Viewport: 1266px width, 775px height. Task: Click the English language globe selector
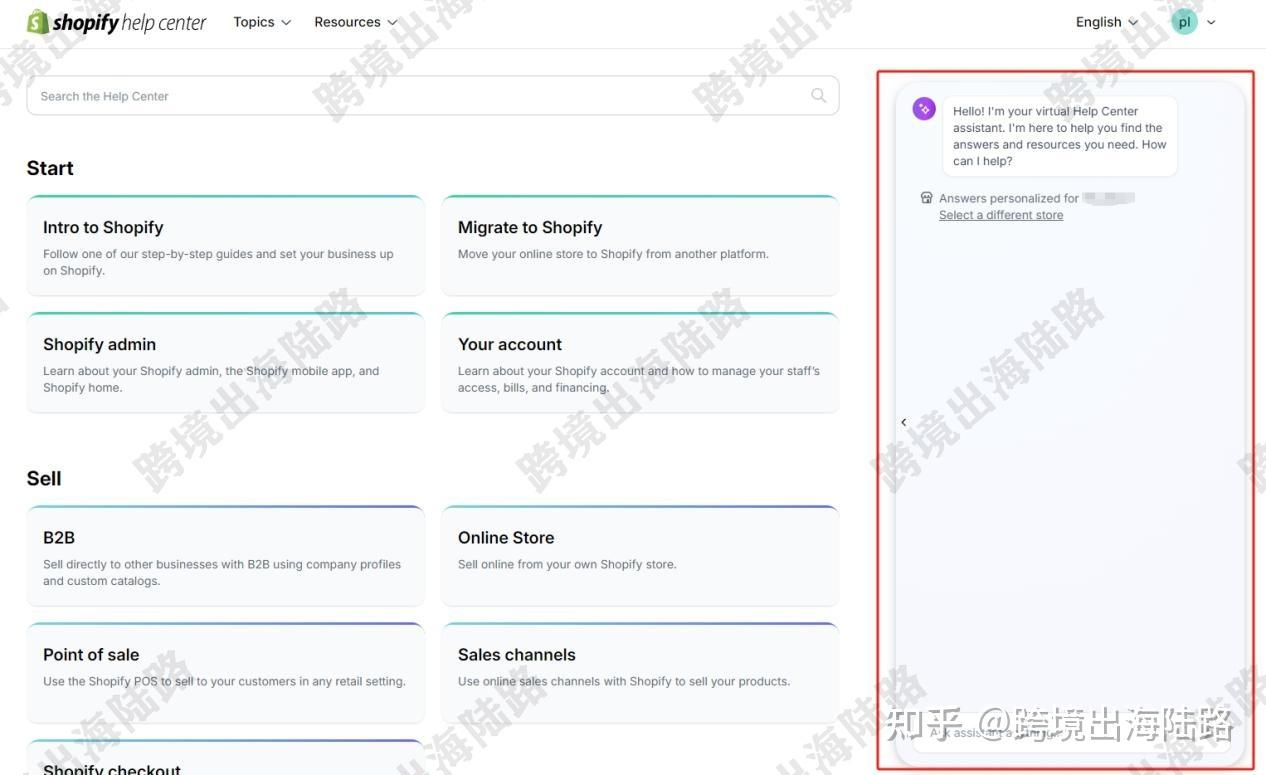pos(1097,21)
